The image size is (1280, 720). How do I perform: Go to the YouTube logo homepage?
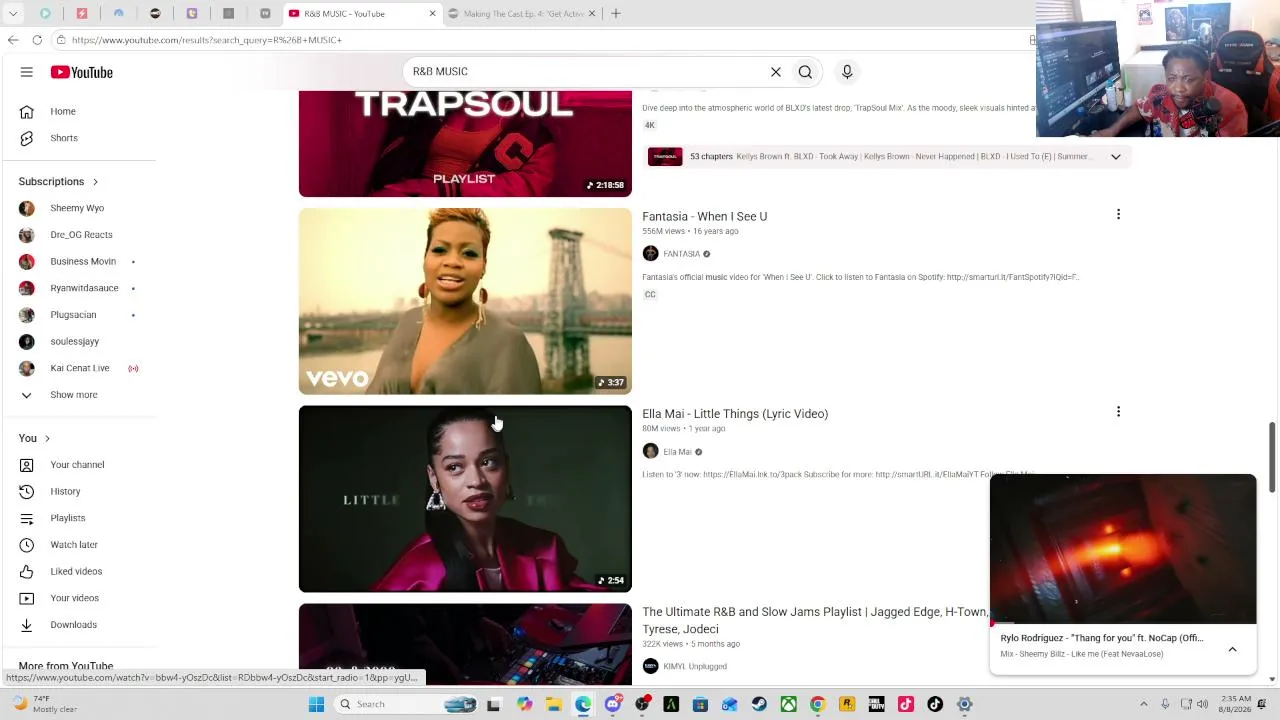click(82, 72)
